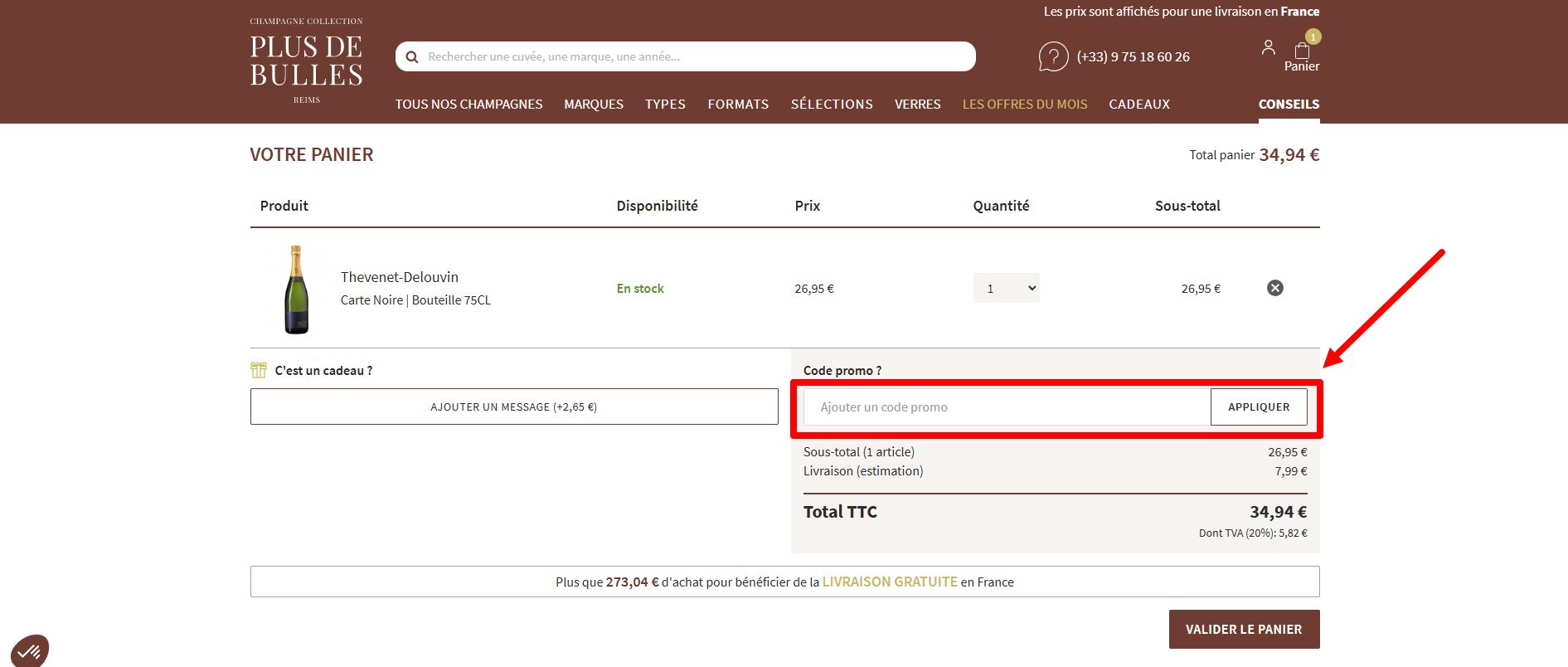Viewport: 1568px width, 667px height.
Task: Click the Thevenet-Delouvin bottle thumbnail
Action: 296,289
